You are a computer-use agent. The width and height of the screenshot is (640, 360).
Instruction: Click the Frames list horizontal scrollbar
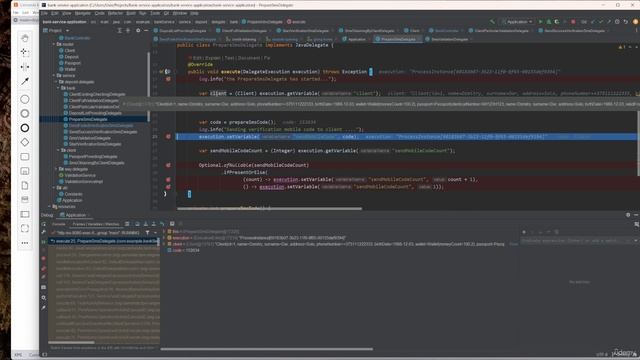(x=71, y=342)
